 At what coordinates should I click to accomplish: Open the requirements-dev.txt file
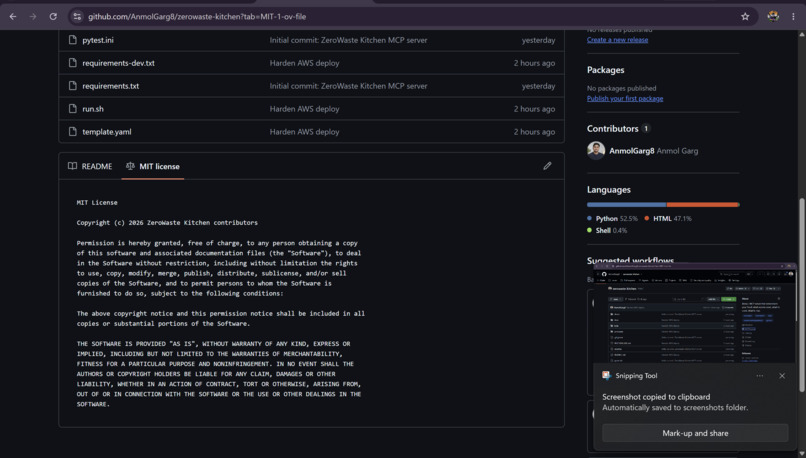pos(118,63)
